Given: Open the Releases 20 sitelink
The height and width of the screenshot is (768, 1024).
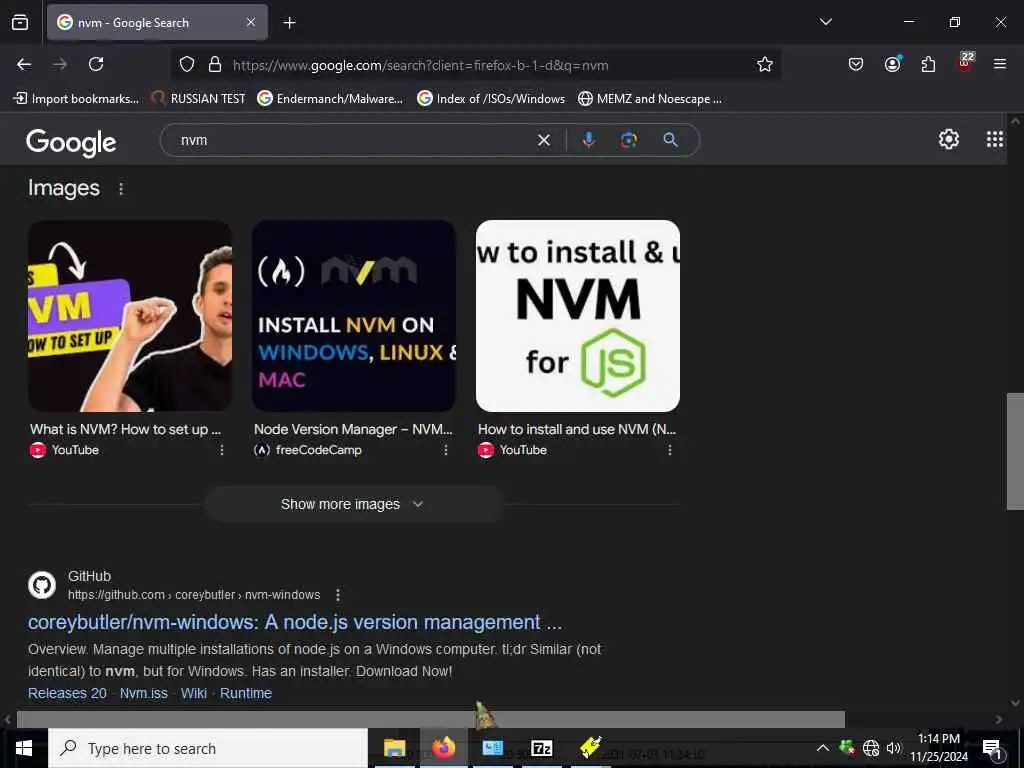Looking at the screenshot, I should [67, 693].
